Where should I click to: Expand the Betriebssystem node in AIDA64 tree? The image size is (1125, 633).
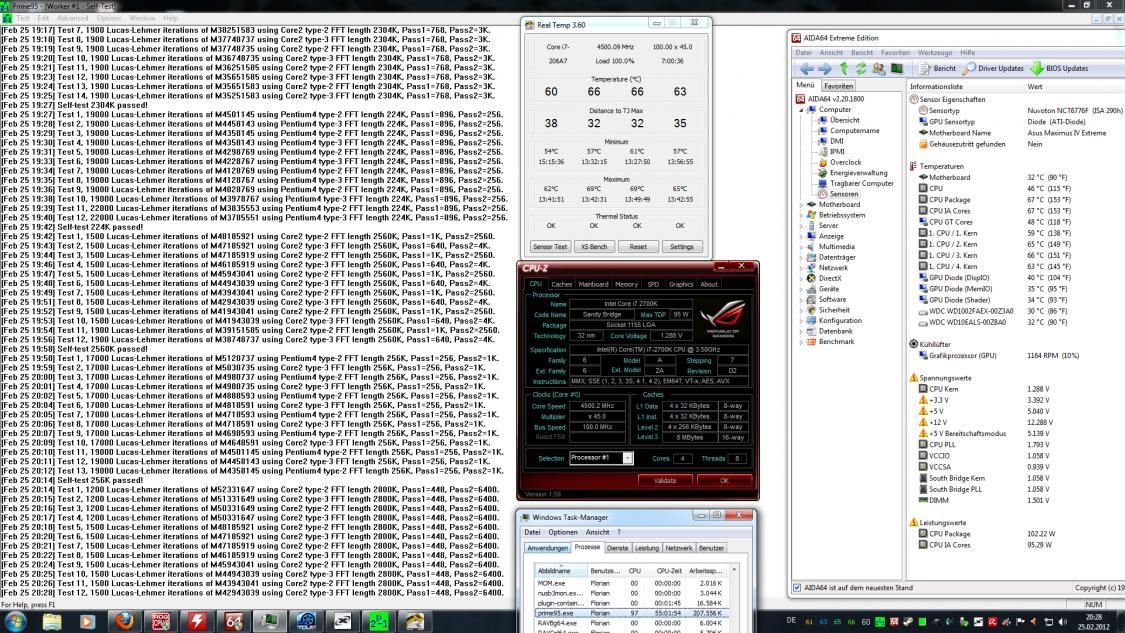[801, 215]
